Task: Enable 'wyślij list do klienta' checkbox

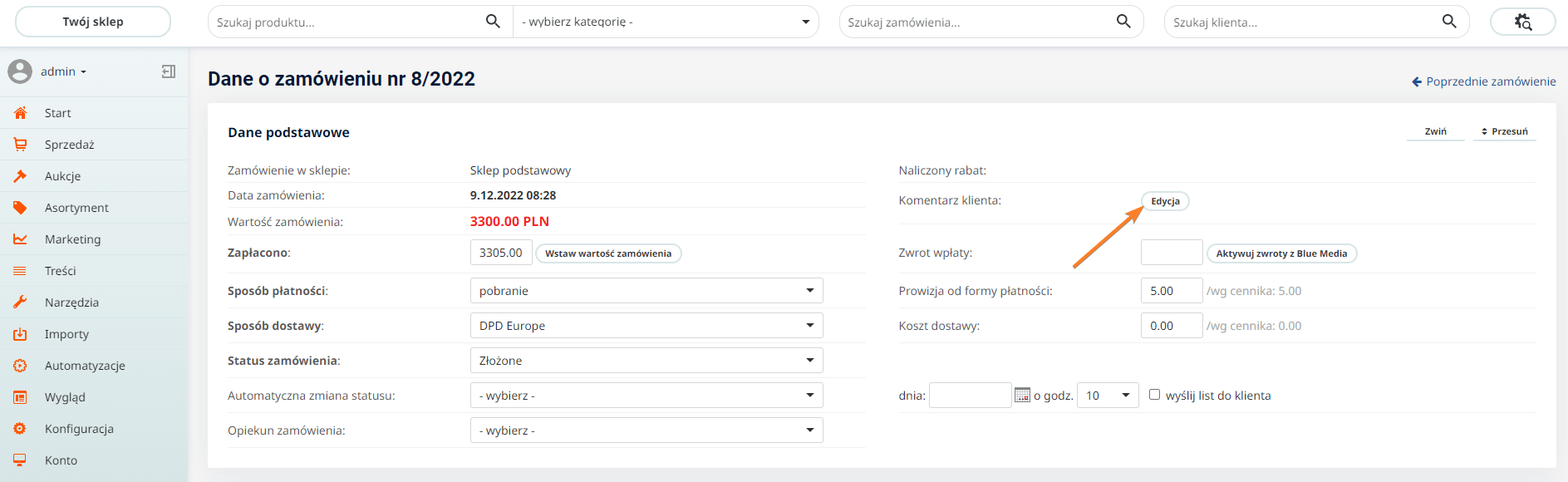Action: coord(1154,395)
